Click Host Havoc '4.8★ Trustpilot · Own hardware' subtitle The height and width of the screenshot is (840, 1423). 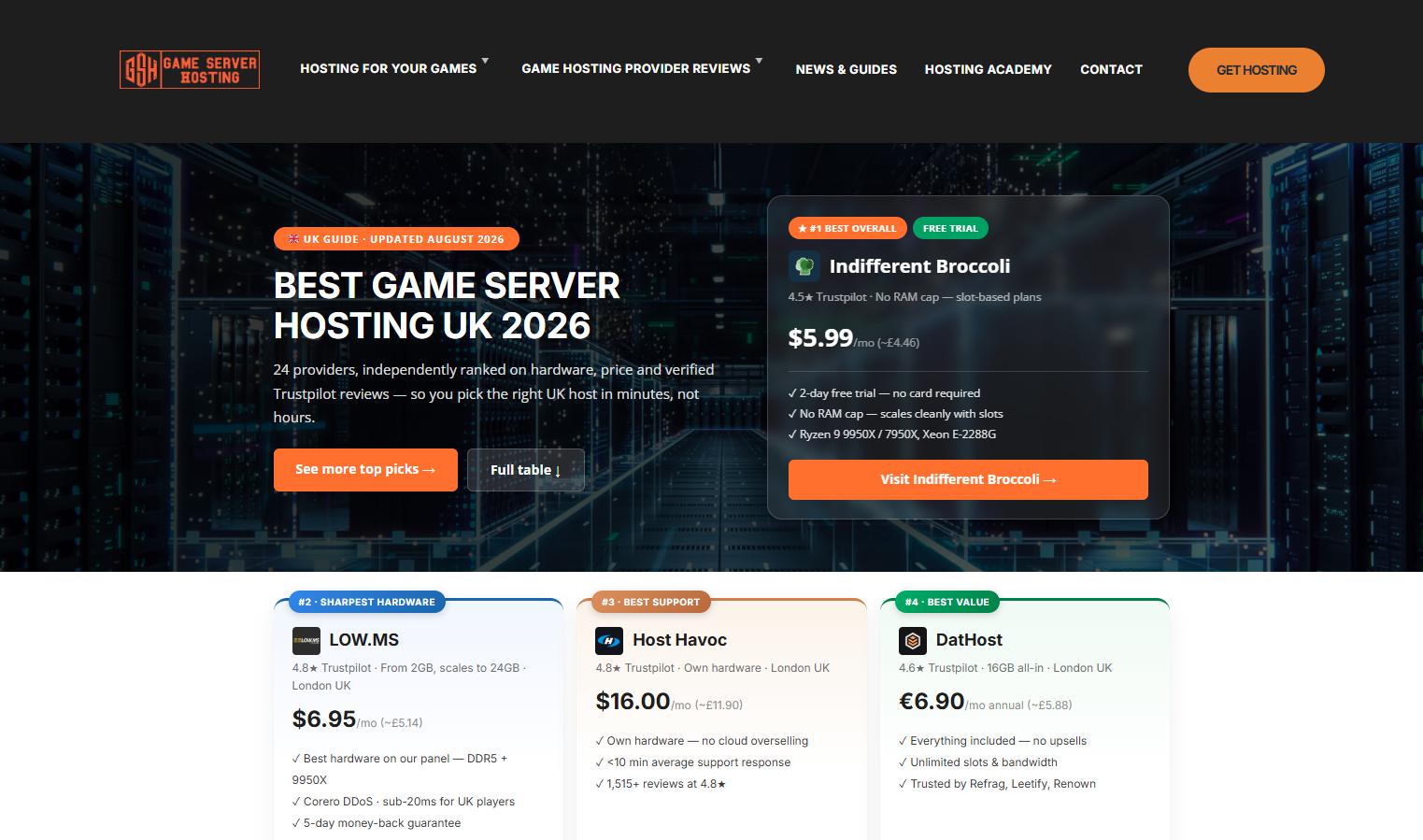[713, 668]
